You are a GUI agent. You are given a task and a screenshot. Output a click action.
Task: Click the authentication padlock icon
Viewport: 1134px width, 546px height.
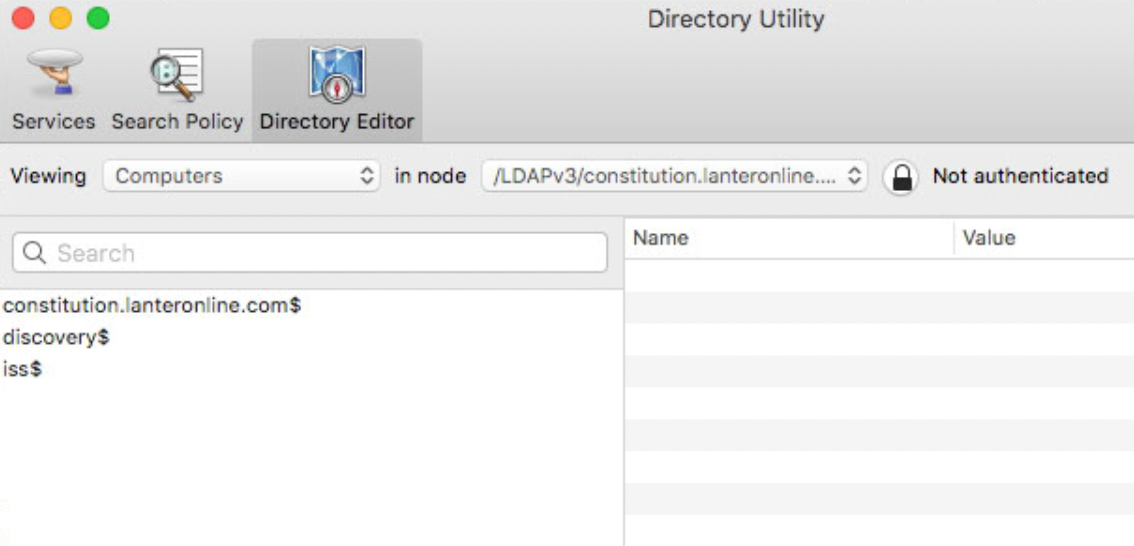click(x=901, y=177)
